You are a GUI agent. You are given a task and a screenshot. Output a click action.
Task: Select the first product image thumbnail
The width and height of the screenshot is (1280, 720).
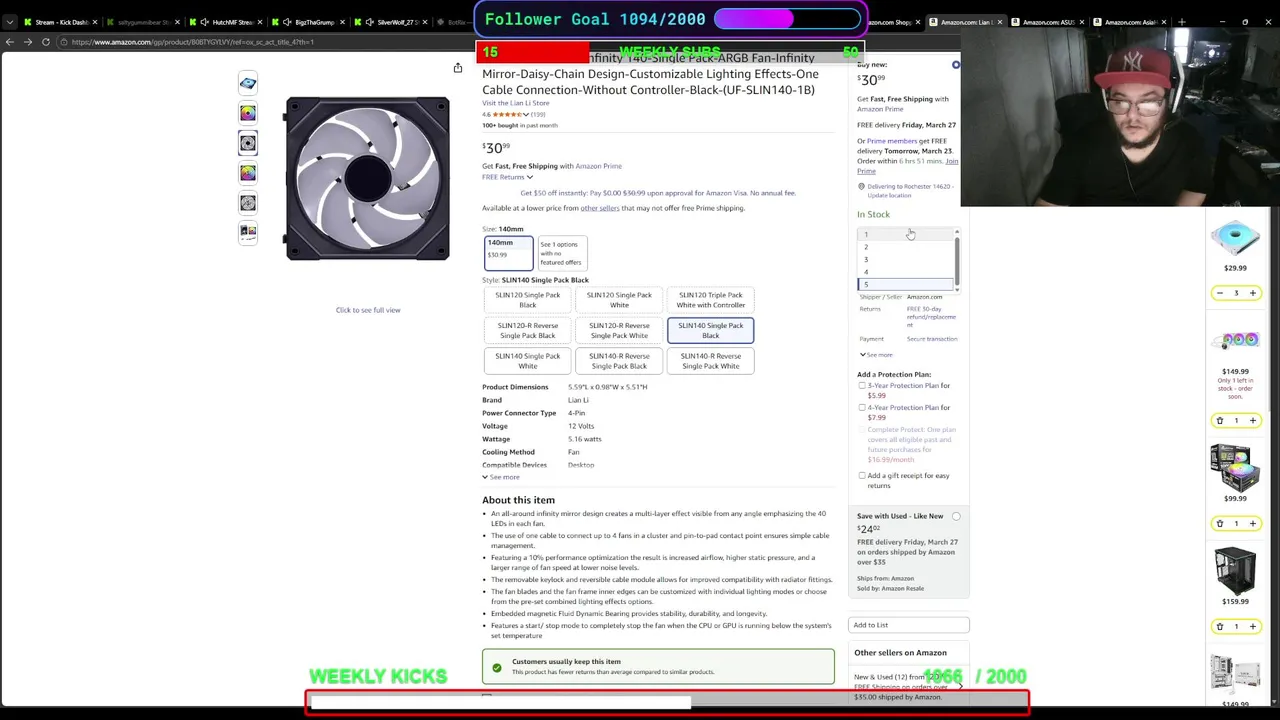(x=248, y=83)
